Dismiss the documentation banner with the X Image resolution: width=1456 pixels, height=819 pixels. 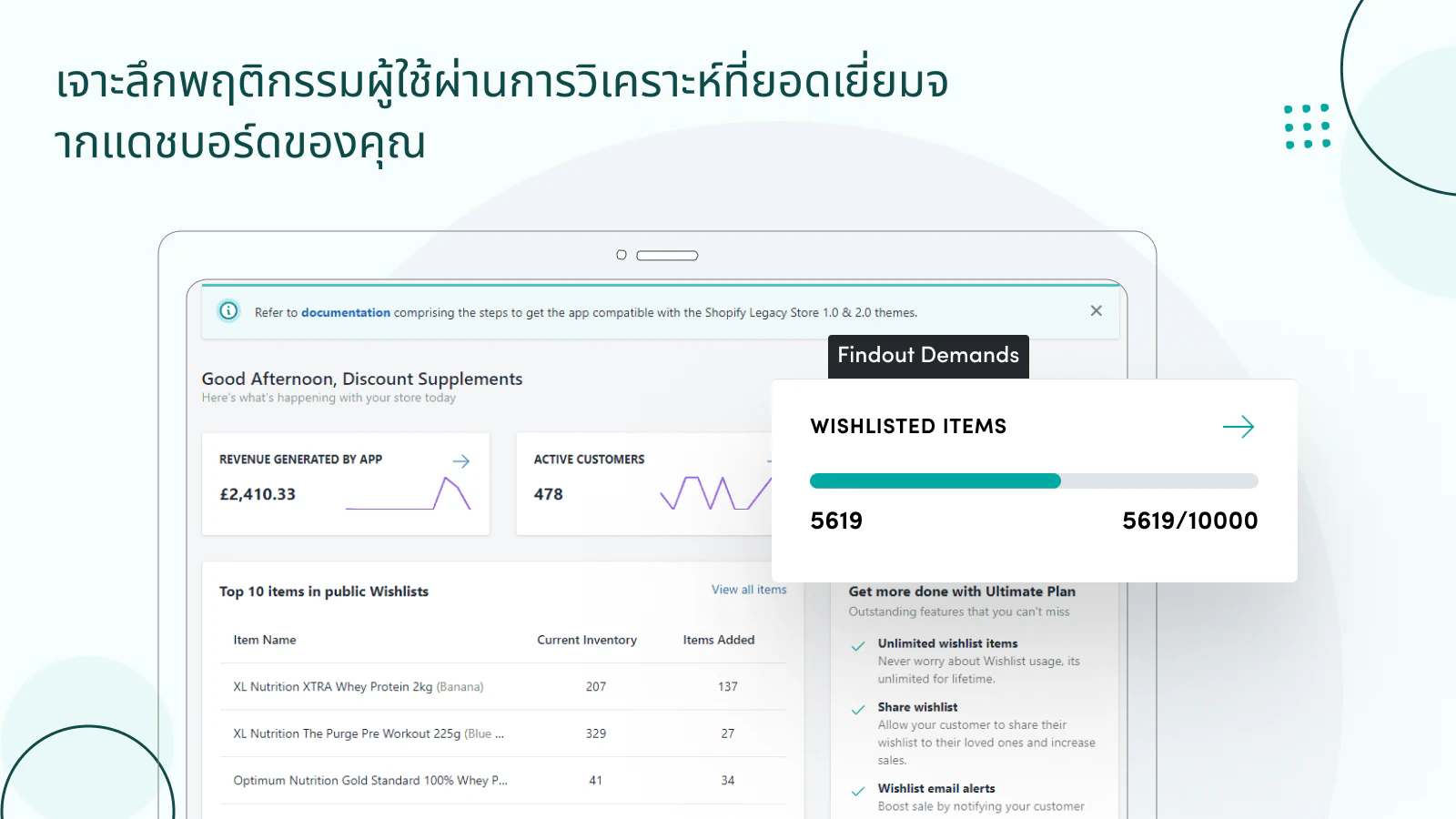pyautogui.click(x=1096, y=311)
